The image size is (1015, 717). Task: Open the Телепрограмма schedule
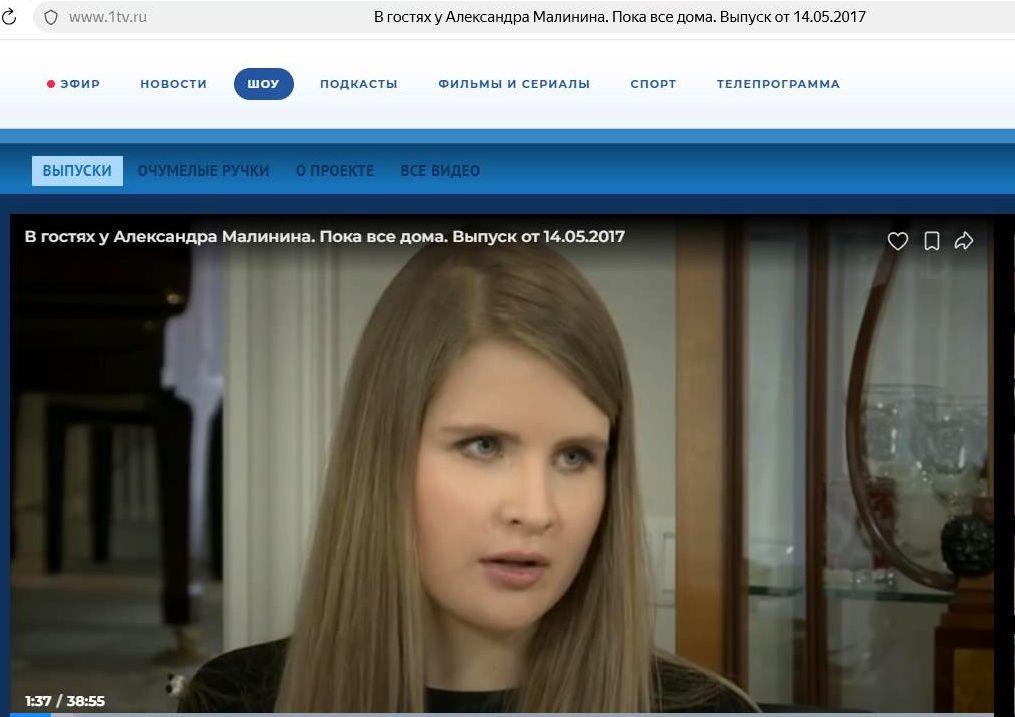(x=778, y=84)
